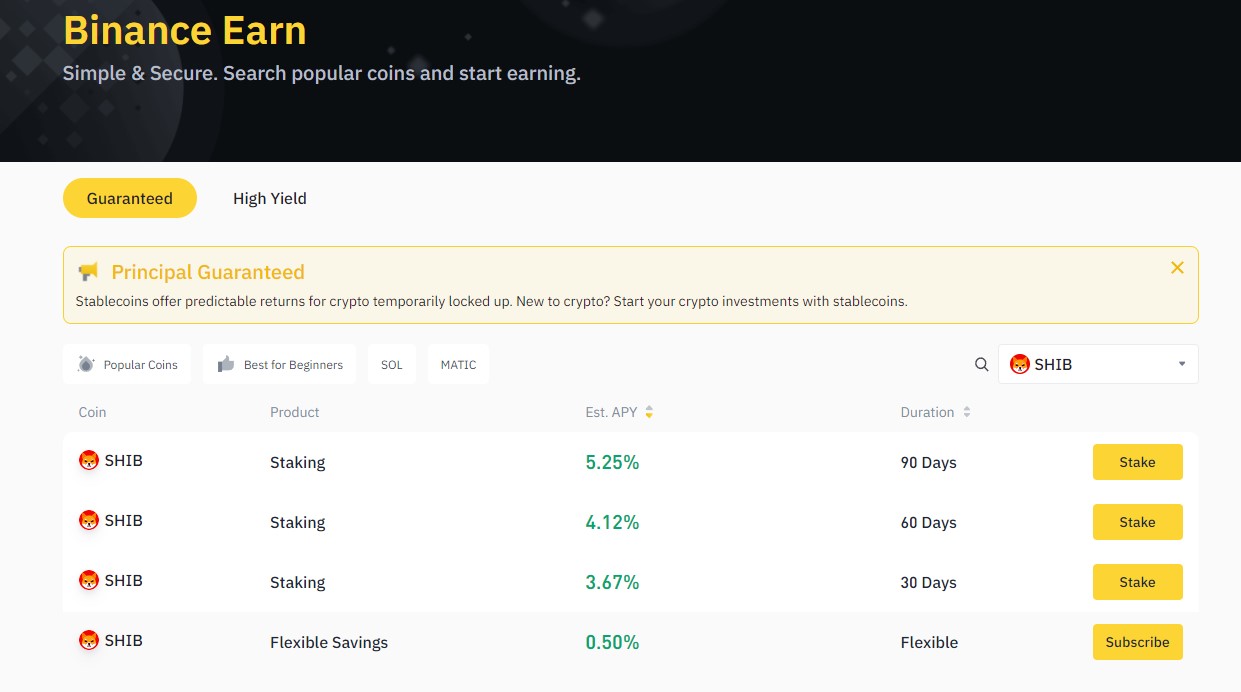1241x692 pixels.
Task: Click SHIB coin icon in 60 Days row
Action: point(89,521)
